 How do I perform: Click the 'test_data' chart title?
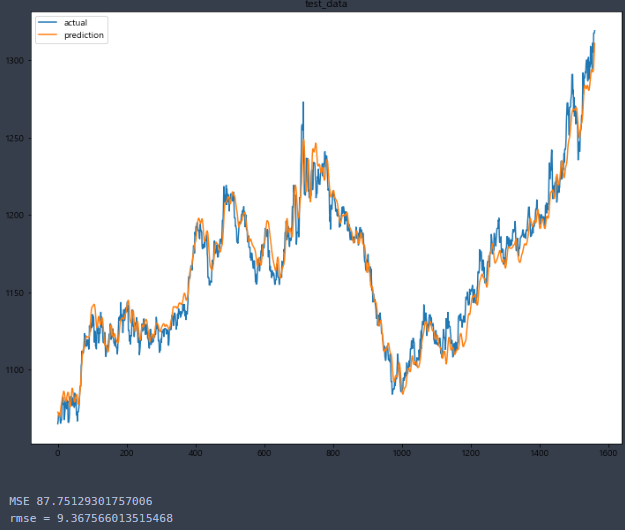[326, 4]
